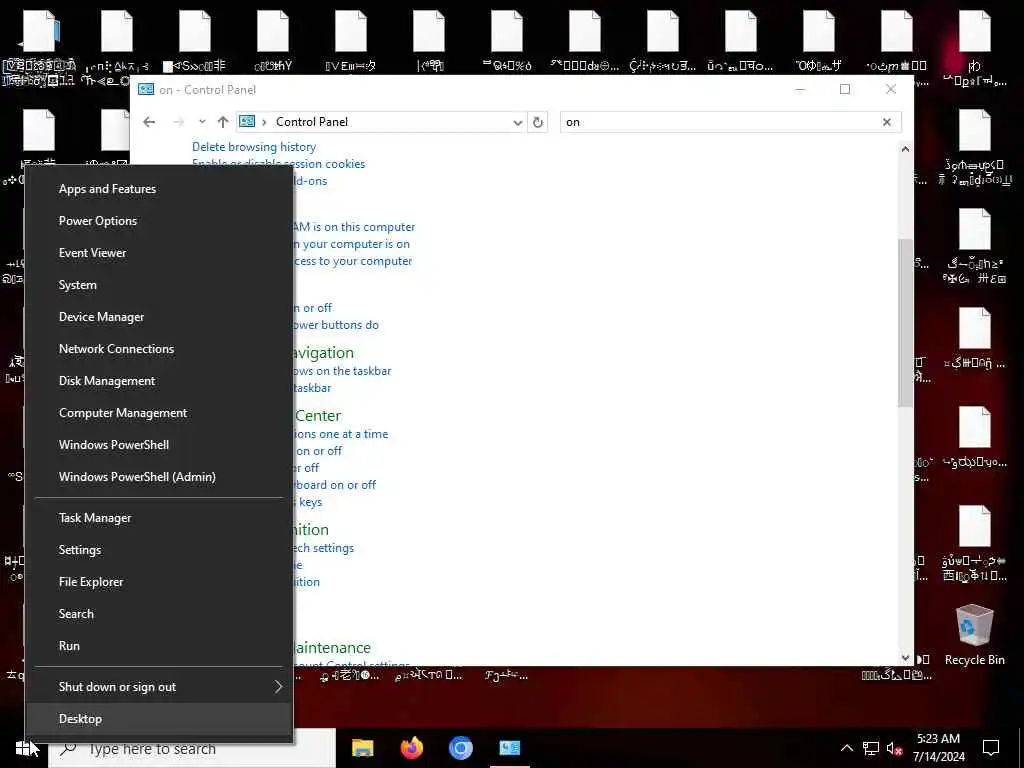This screenshot has width=1024, height=768.
Task: Select Disk Management entry
Action: point(159,381)
